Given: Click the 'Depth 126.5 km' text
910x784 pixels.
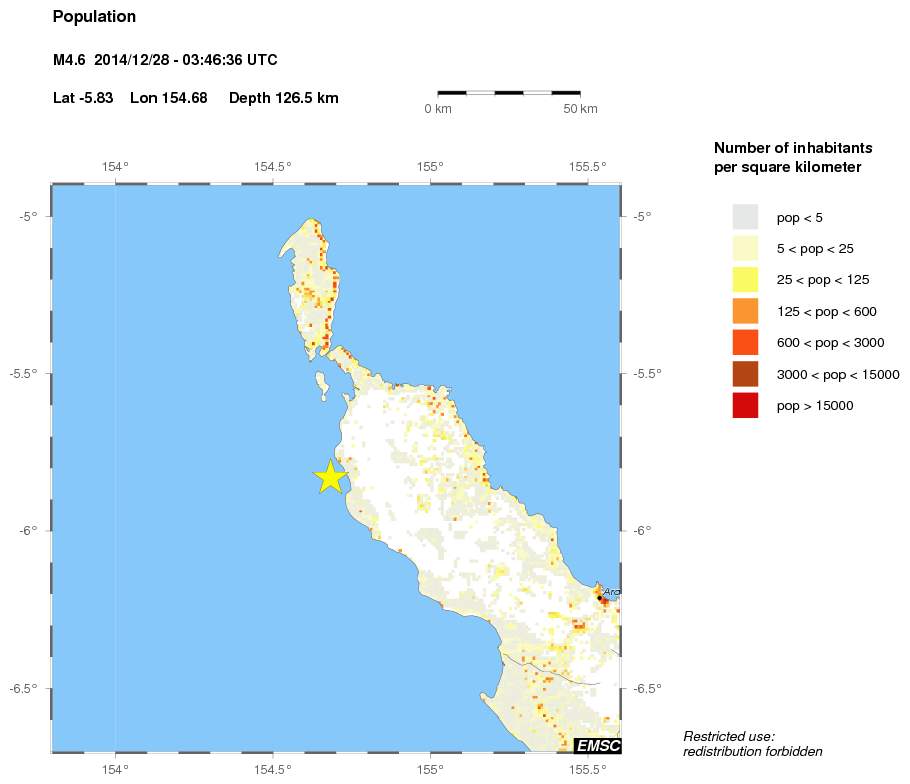Looking at the screenshot, I should click(x=283, y=98).
